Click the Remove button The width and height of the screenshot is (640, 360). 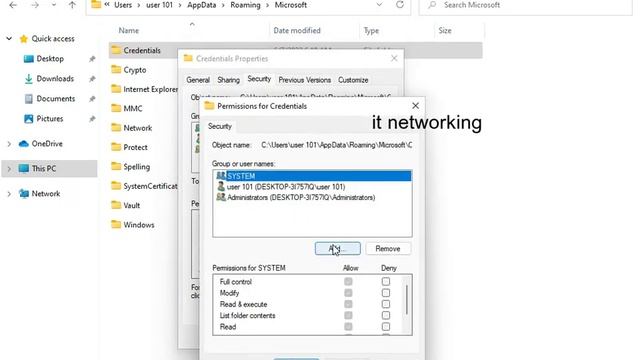click(388, 249)
